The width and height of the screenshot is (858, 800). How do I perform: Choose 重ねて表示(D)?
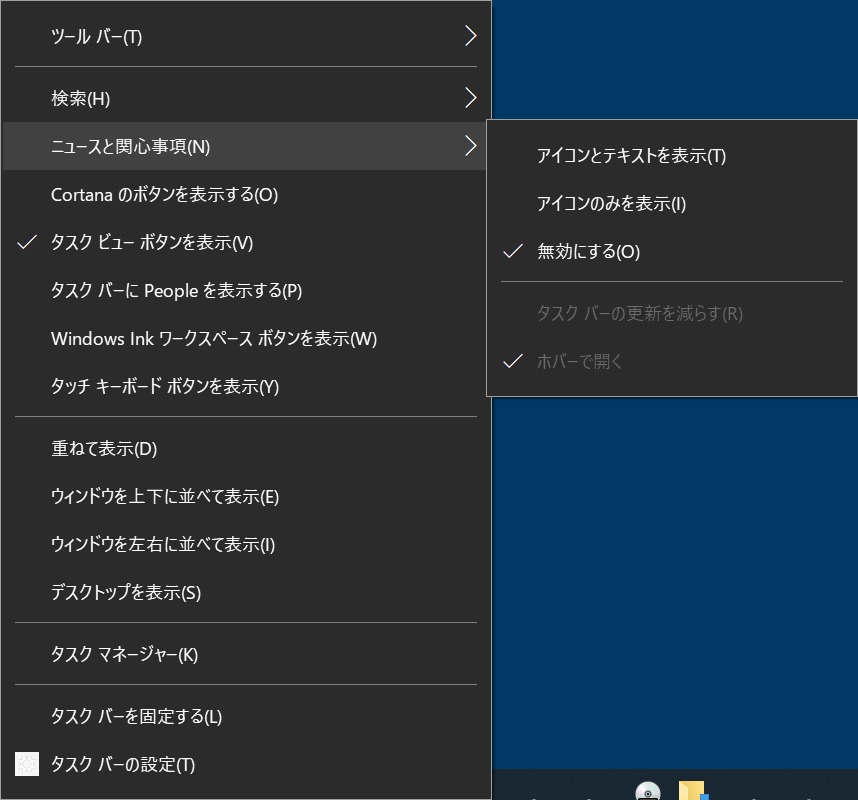(x=245, y=449)
